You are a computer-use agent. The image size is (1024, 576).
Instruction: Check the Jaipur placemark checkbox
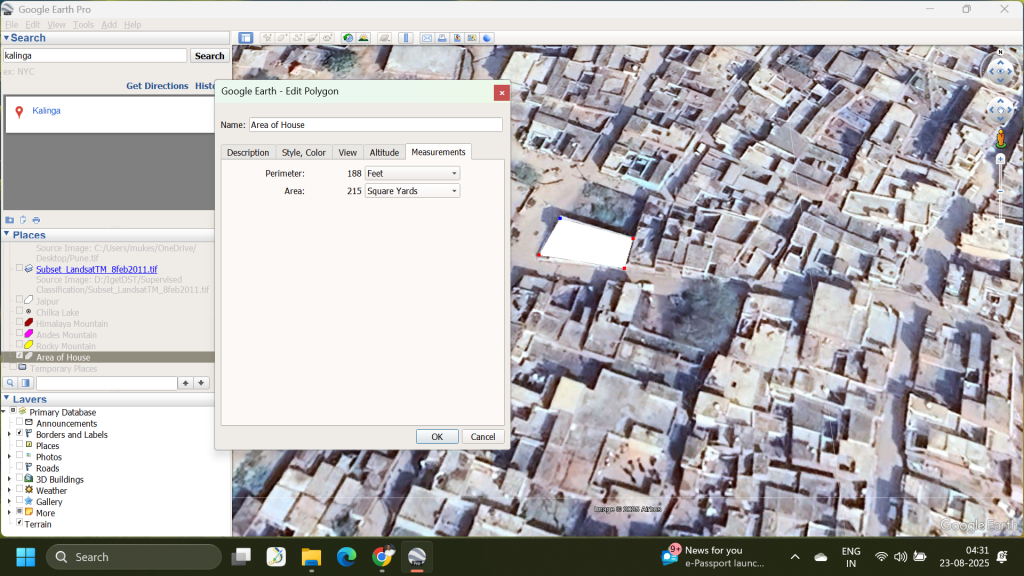click(x=19, y=301)
